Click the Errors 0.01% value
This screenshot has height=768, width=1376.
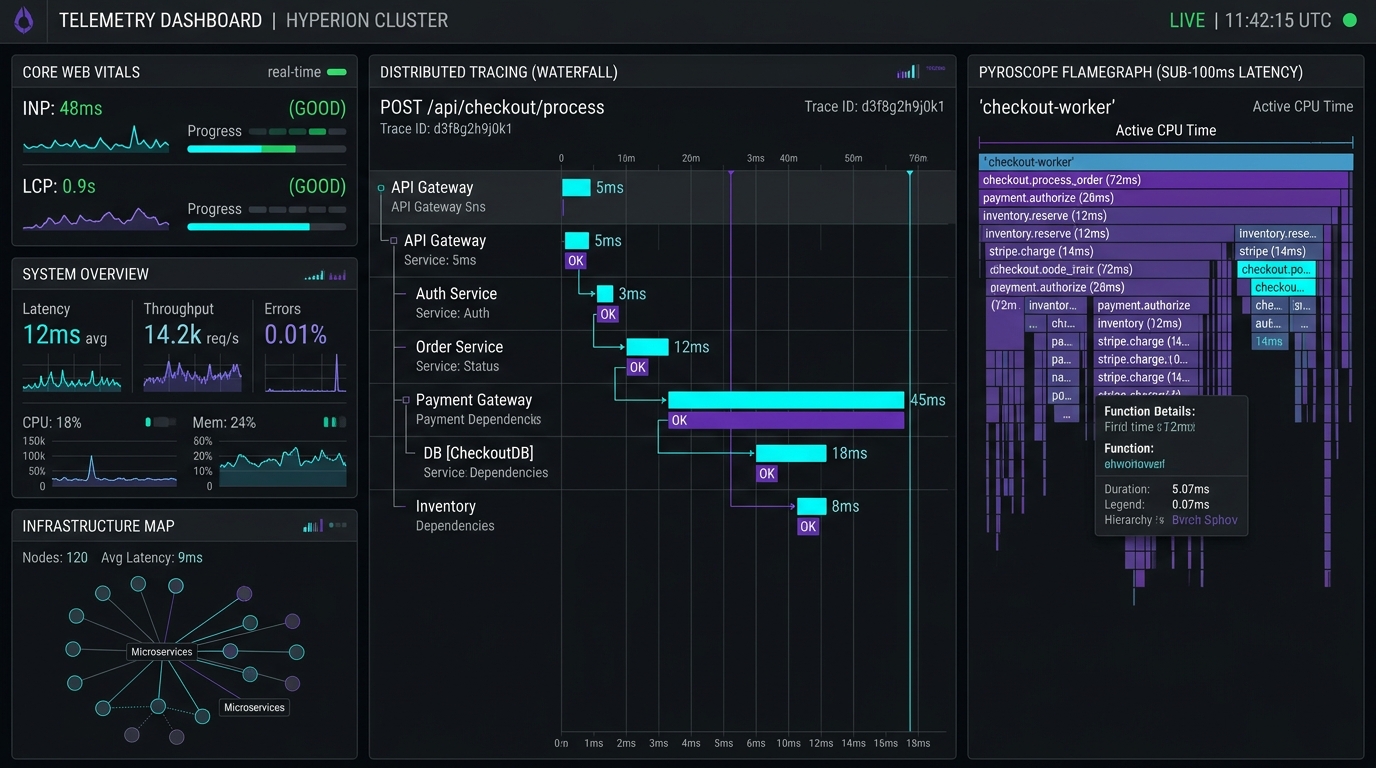[x=296, y=335]
